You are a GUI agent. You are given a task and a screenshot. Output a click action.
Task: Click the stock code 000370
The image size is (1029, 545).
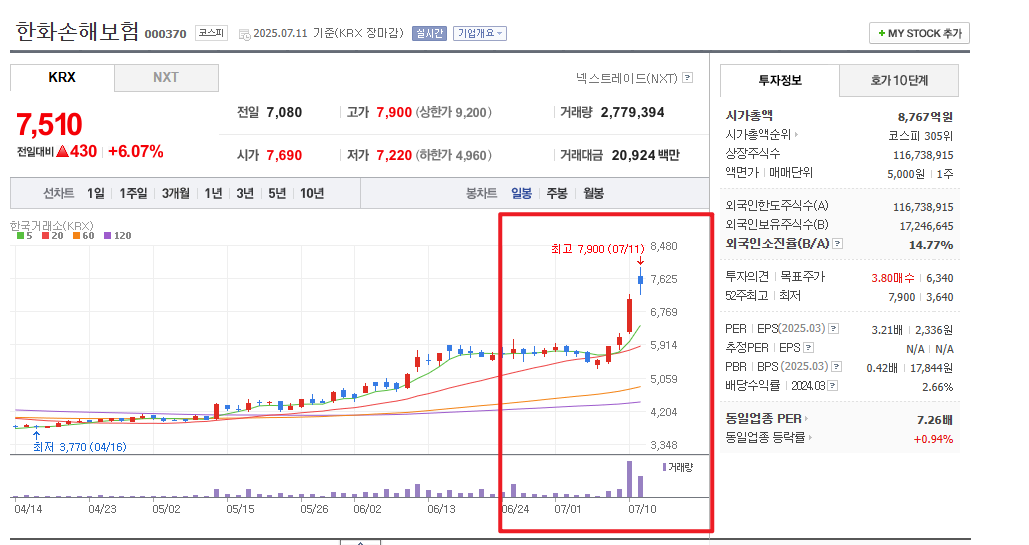[x=165, y=33]
